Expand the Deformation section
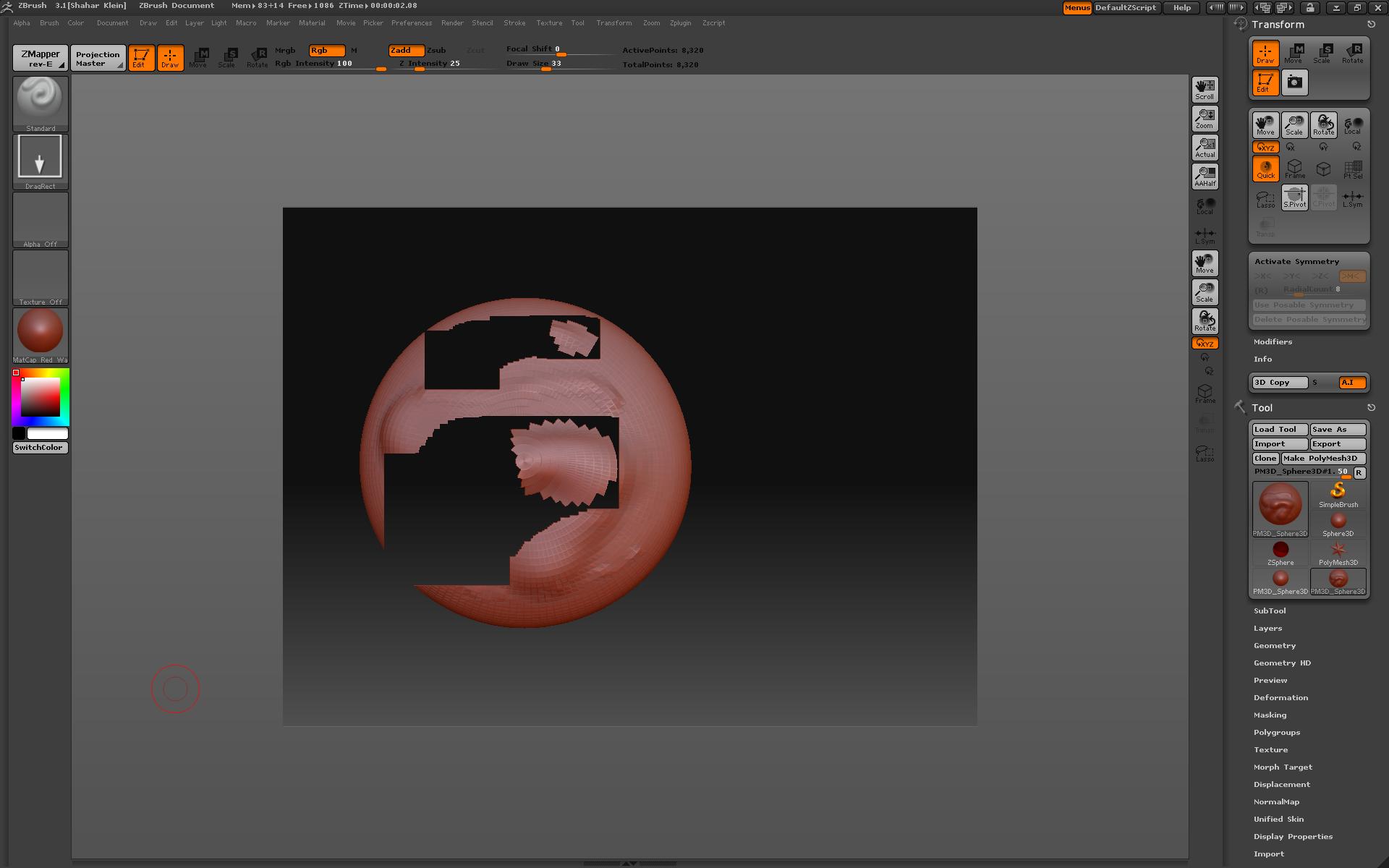Screen dimensions: 1389x868 click(x=1280, y=697)
